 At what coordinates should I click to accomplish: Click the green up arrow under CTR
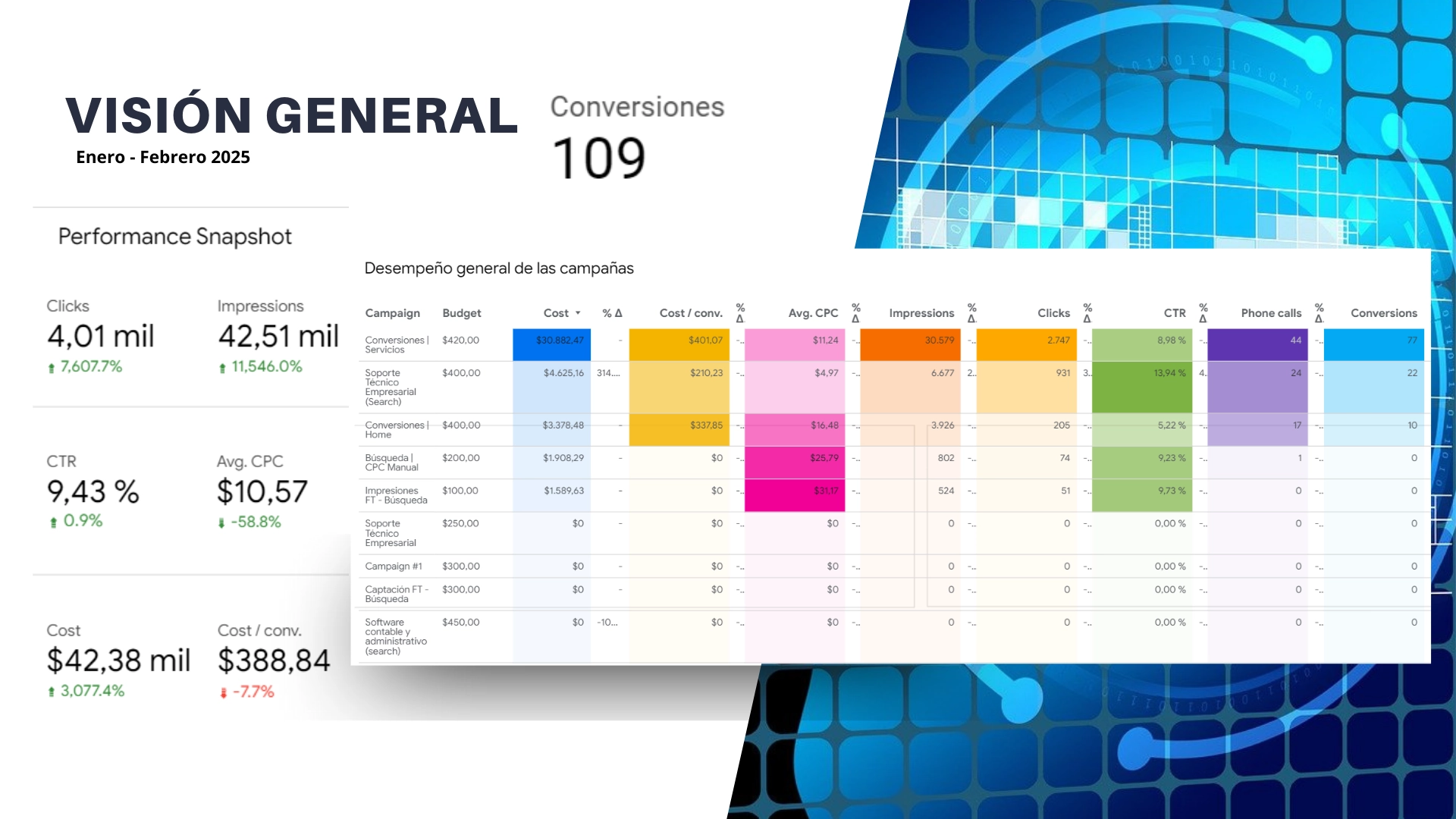click(53, 522)
